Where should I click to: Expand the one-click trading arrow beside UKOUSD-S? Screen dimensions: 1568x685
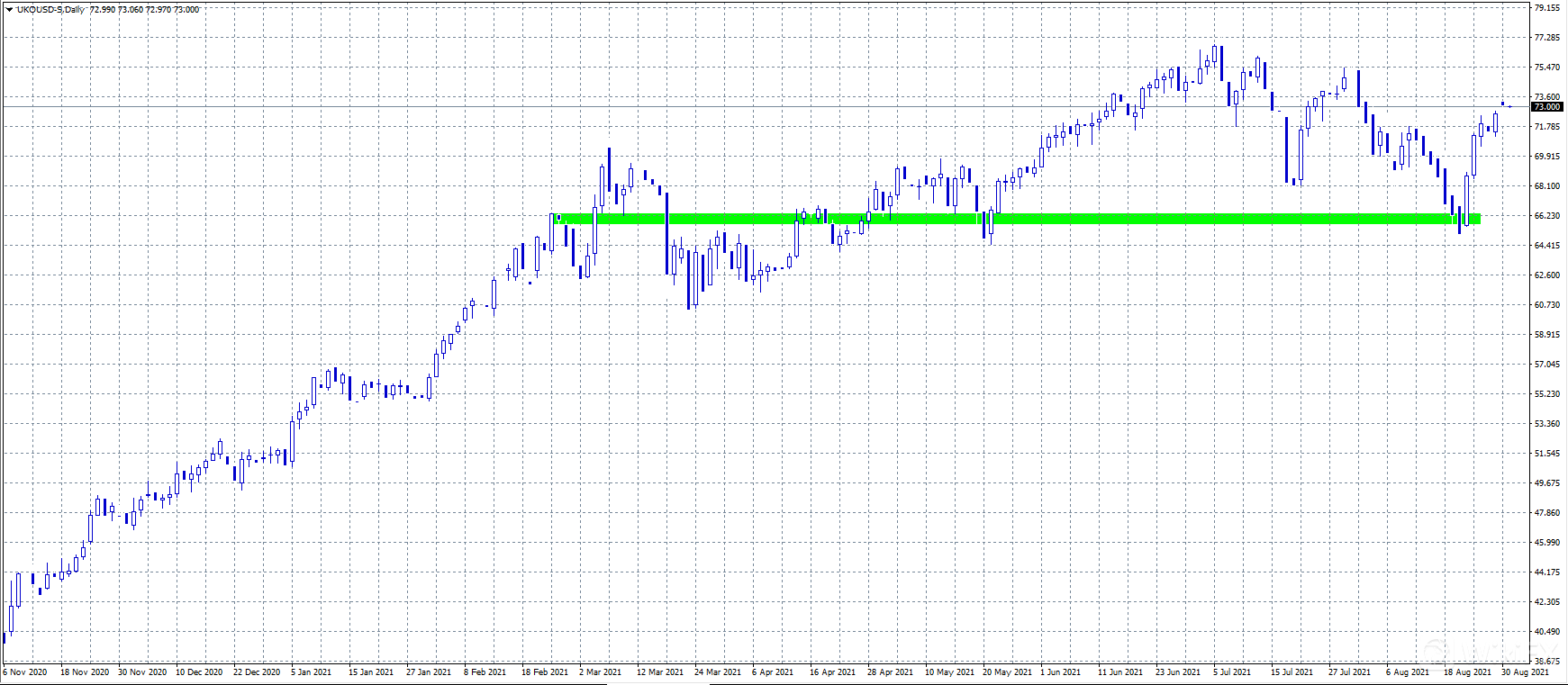9,9
